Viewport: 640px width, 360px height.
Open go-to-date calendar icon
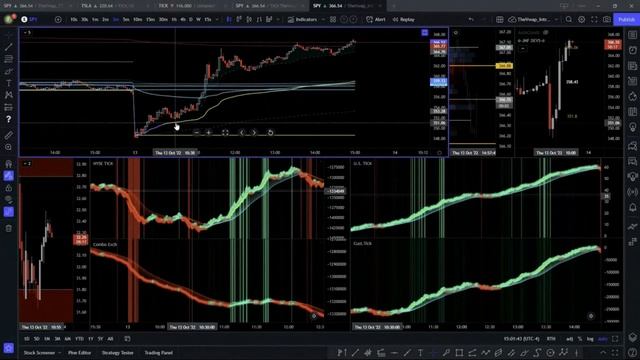pyautogui.click(x=127, y=339)
